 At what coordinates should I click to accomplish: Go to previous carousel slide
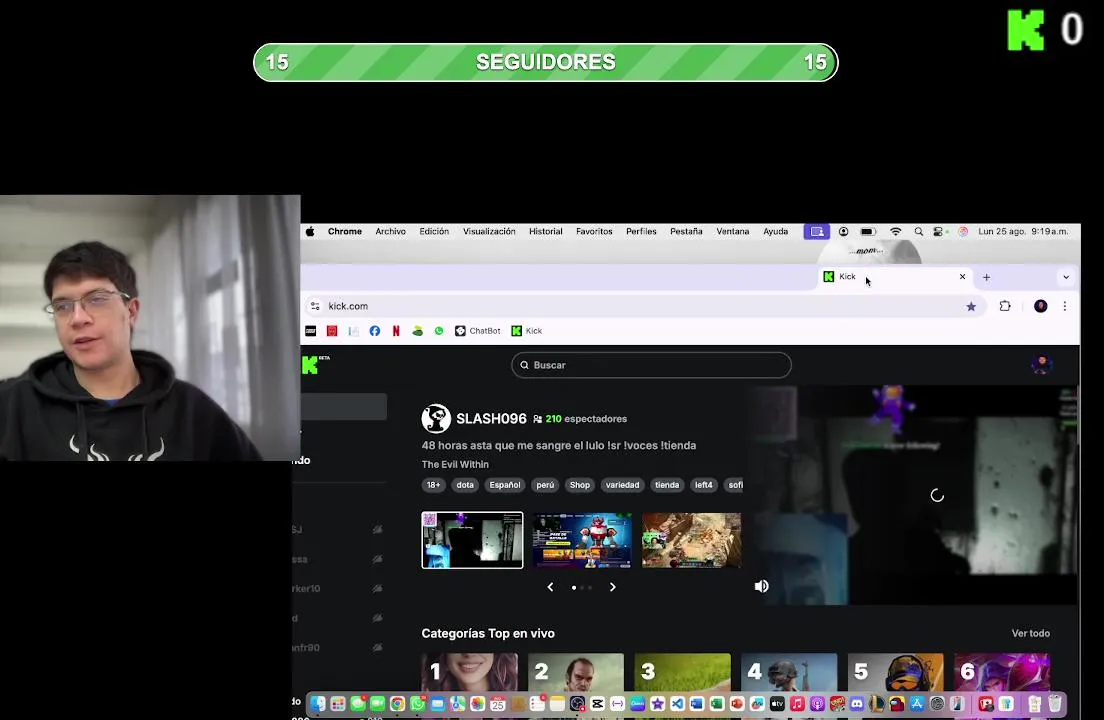[550, 587]
